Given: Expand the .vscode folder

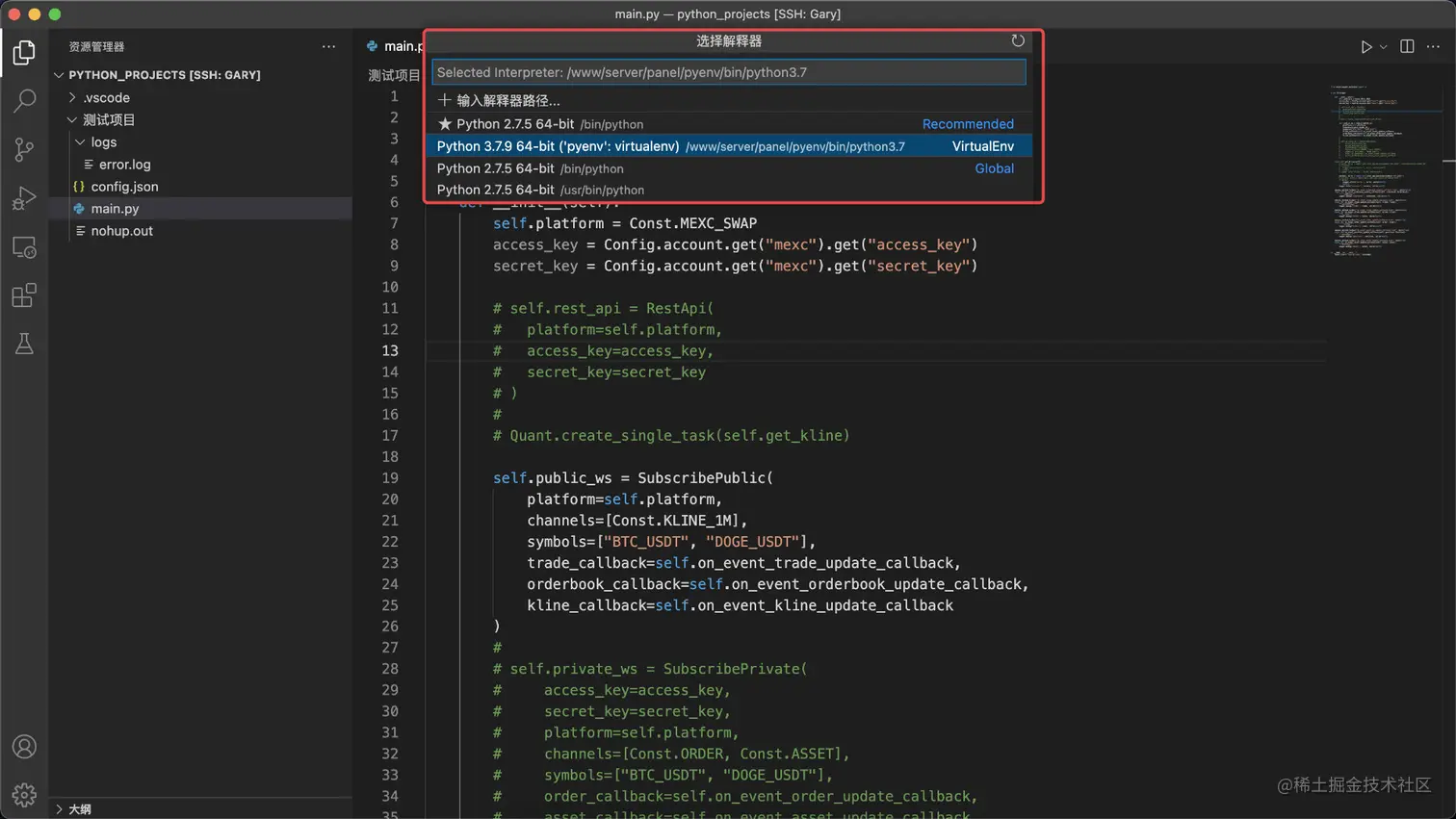Looking at the screenshot, I should point(72,97).
